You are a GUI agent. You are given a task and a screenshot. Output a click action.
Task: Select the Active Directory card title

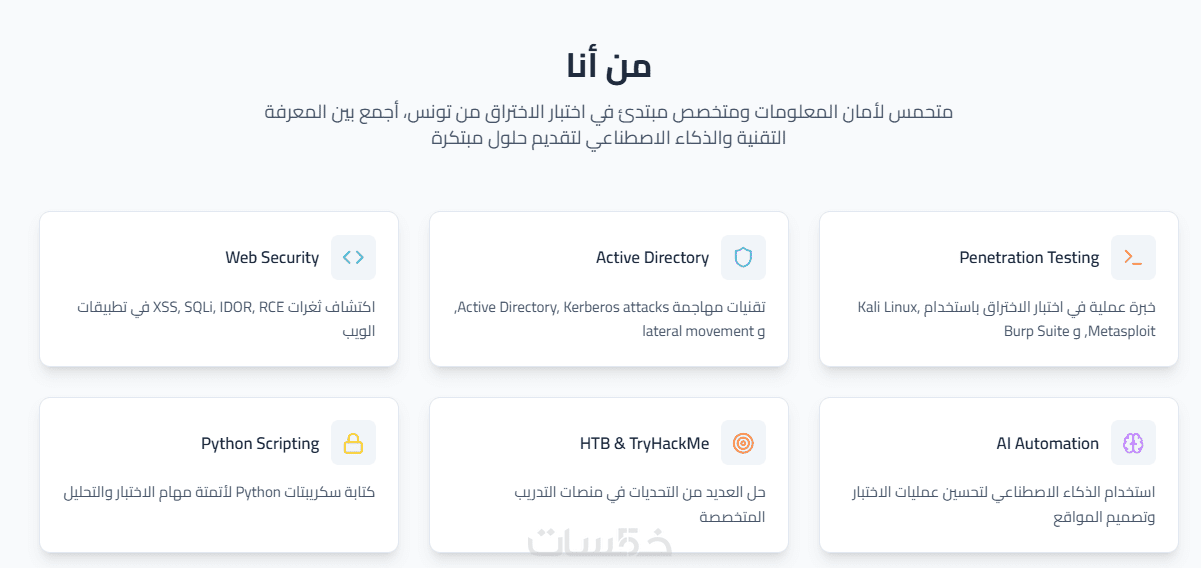(652, 258)
